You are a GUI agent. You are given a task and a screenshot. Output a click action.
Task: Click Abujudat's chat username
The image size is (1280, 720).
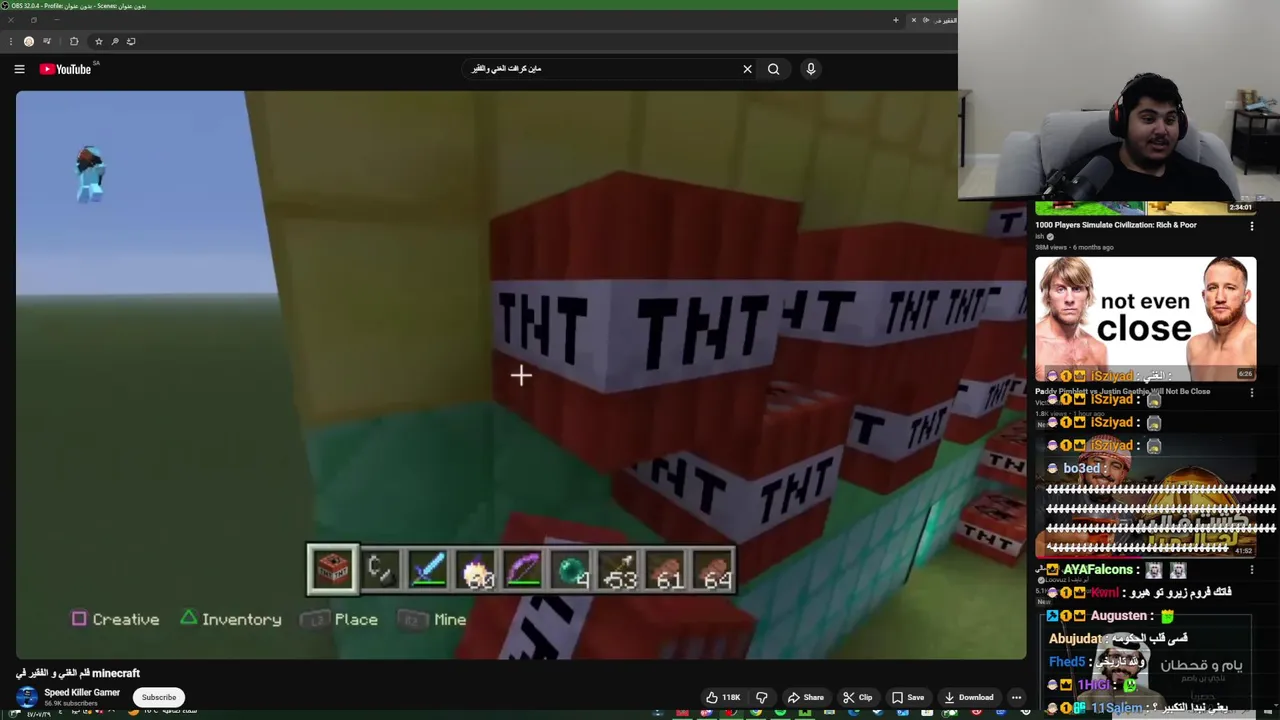1075,638
